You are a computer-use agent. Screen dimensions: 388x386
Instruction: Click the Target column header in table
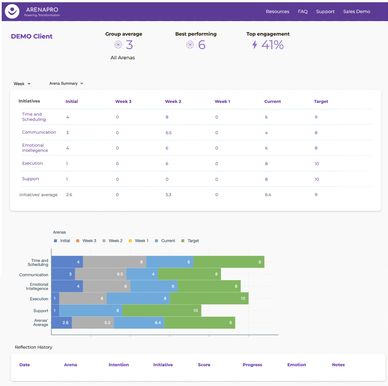coord(321,101)
